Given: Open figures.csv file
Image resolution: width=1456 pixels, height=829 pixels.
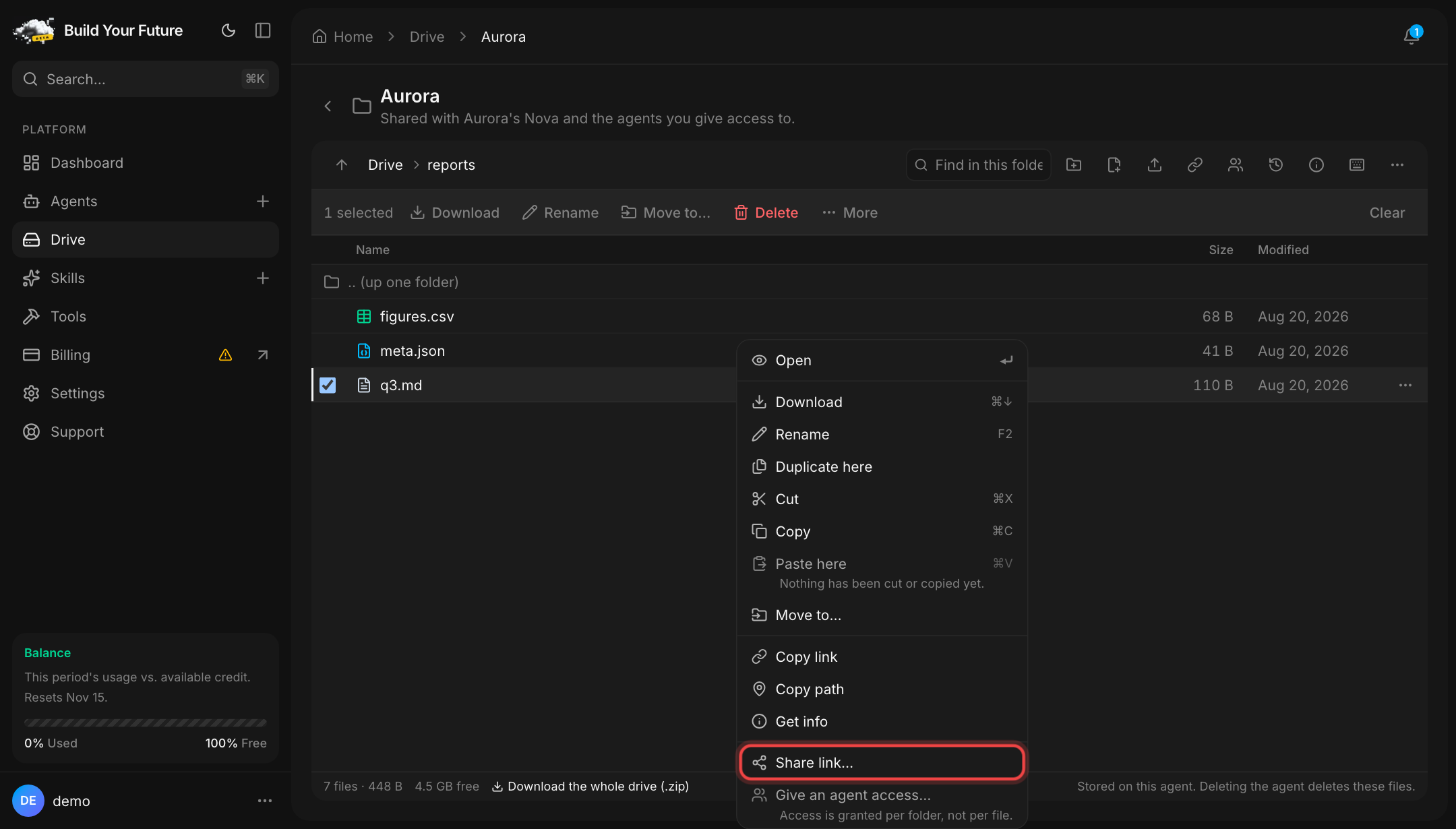Looking at the screenshot, I should [x=417, y=317].
